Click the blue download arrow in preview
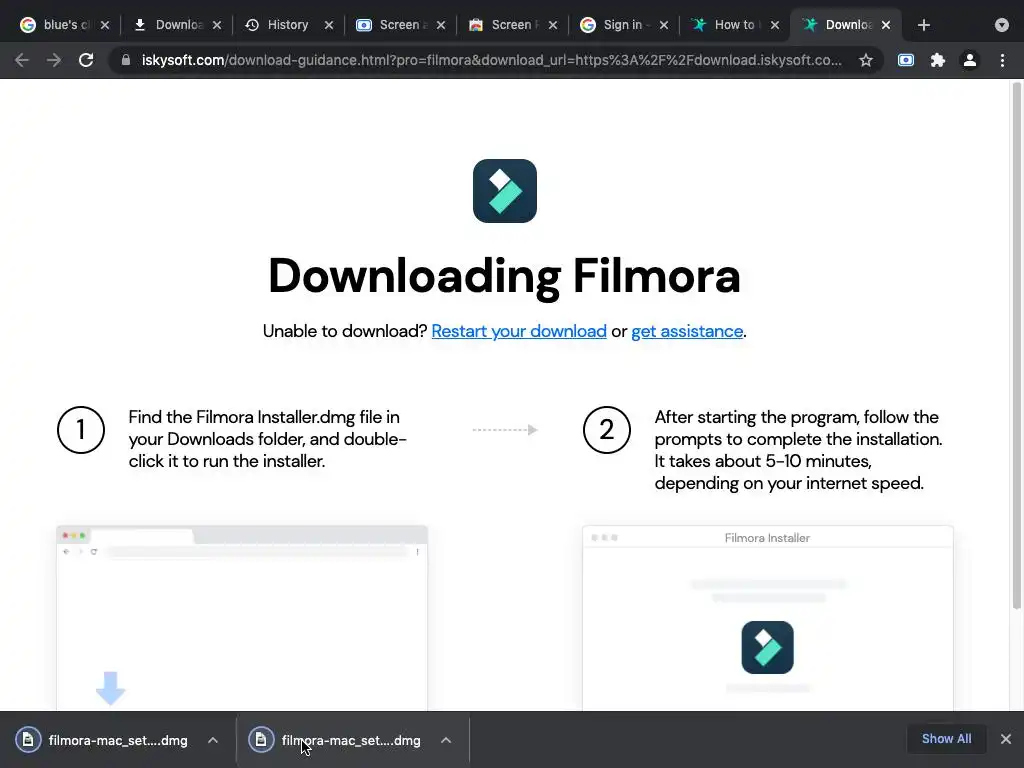1024x768 pixels. point(110,688)
